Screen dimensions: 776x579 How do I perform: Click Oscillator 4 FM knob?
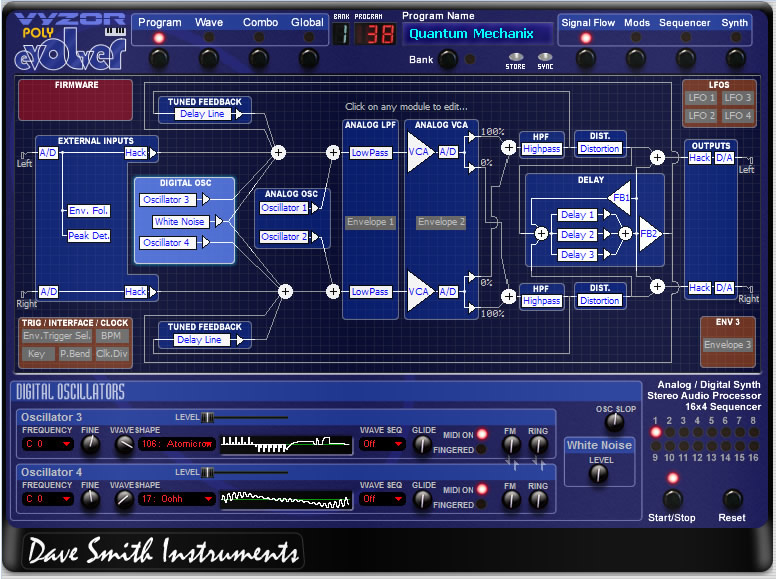tap(510, 500)
